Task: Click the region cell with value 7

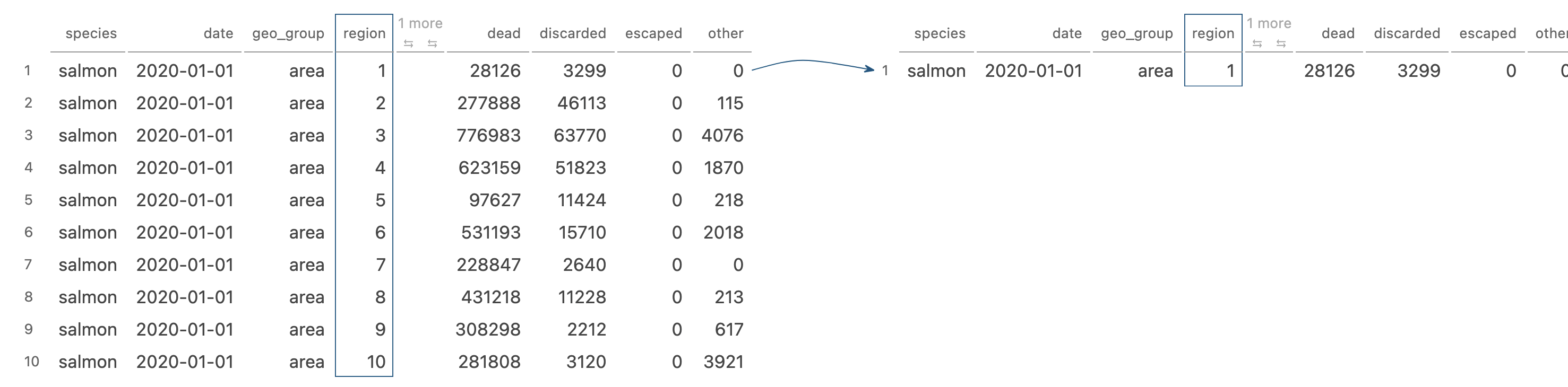Action: point(381,265)
